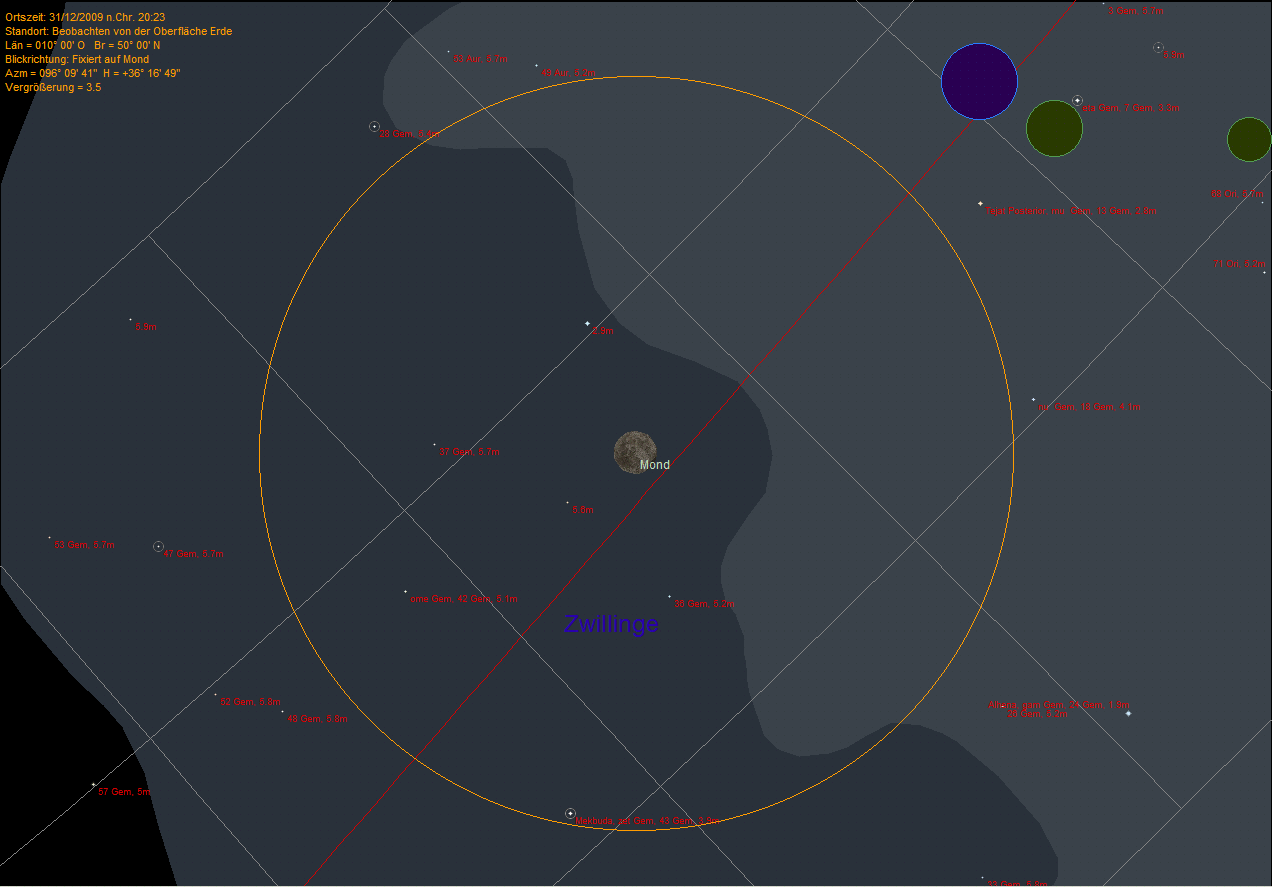Click the 'Län = 010° 00' O' coordinates line

tap(83, 46)
